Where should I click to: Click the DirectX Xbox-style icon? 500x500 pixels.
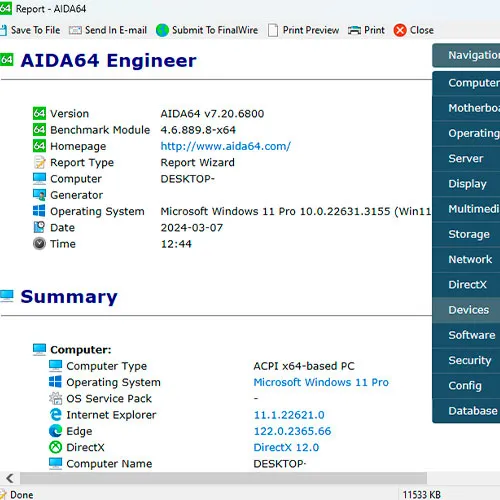[x=55, y=447]
